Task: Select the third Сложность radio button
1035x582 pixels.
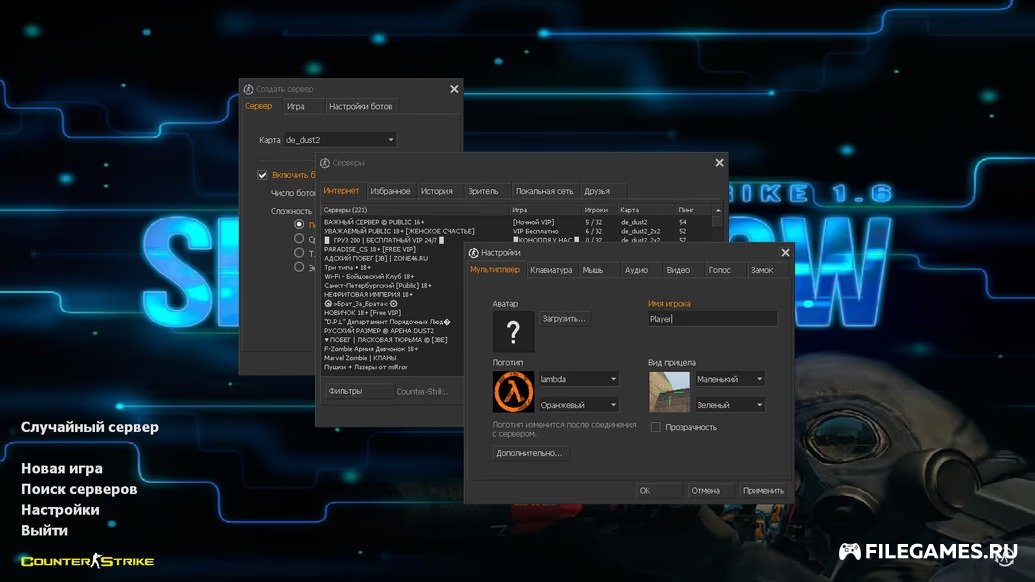Action: (299, 253)
